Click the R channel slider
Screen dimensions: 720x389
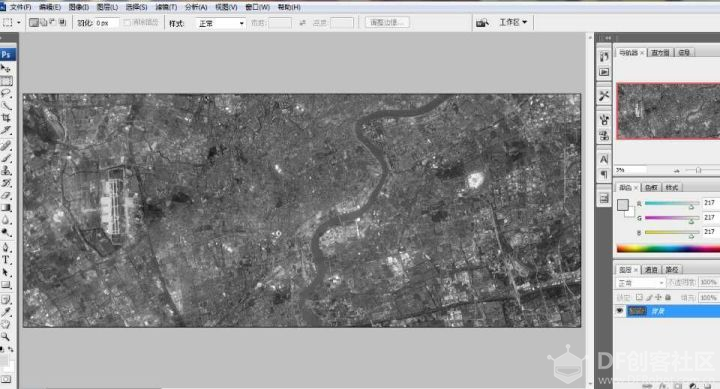point(671,203)
